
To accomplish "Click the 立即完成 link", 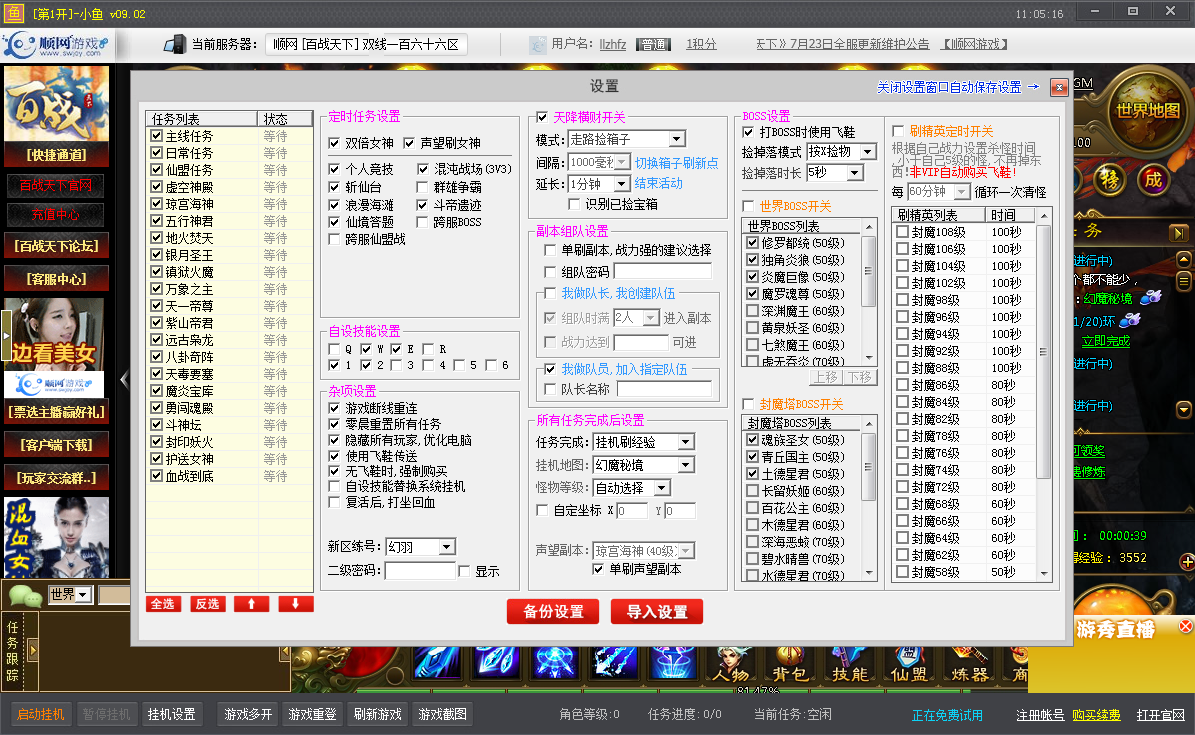I will 1106,341.
